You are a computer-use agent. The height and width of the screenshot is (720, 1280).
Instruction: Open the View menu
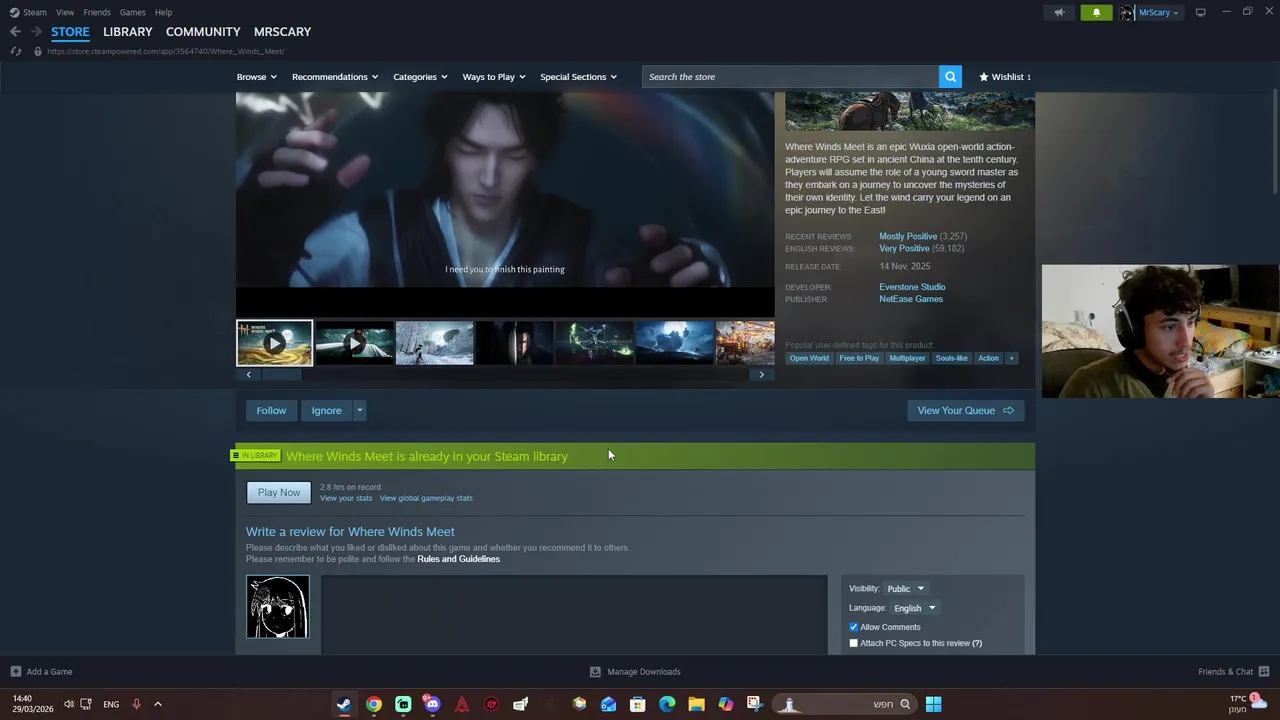(x=65, y=12)
